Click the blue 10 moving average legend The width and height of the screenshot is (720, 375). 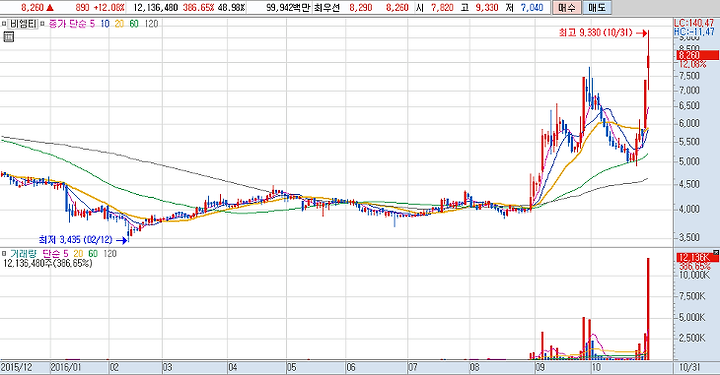tap(105, 24)
